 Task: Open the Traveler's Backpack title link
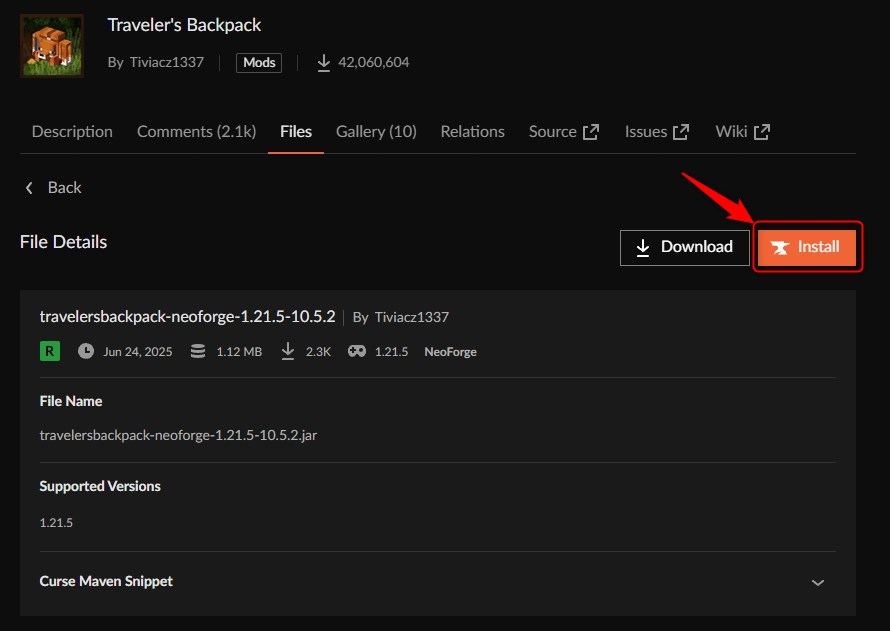[x=184, y=25]
